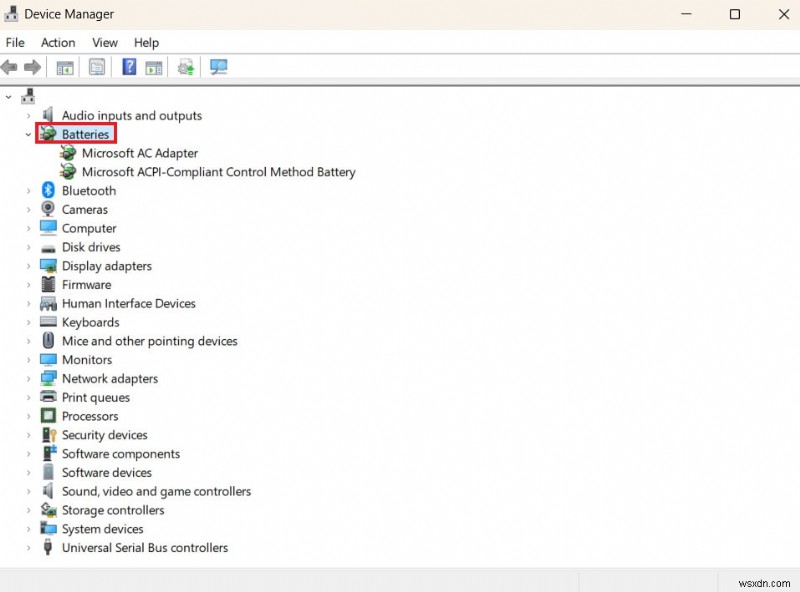
Task: Click the Back arrow toolbar icon
Action: click(x=9, y=67)
